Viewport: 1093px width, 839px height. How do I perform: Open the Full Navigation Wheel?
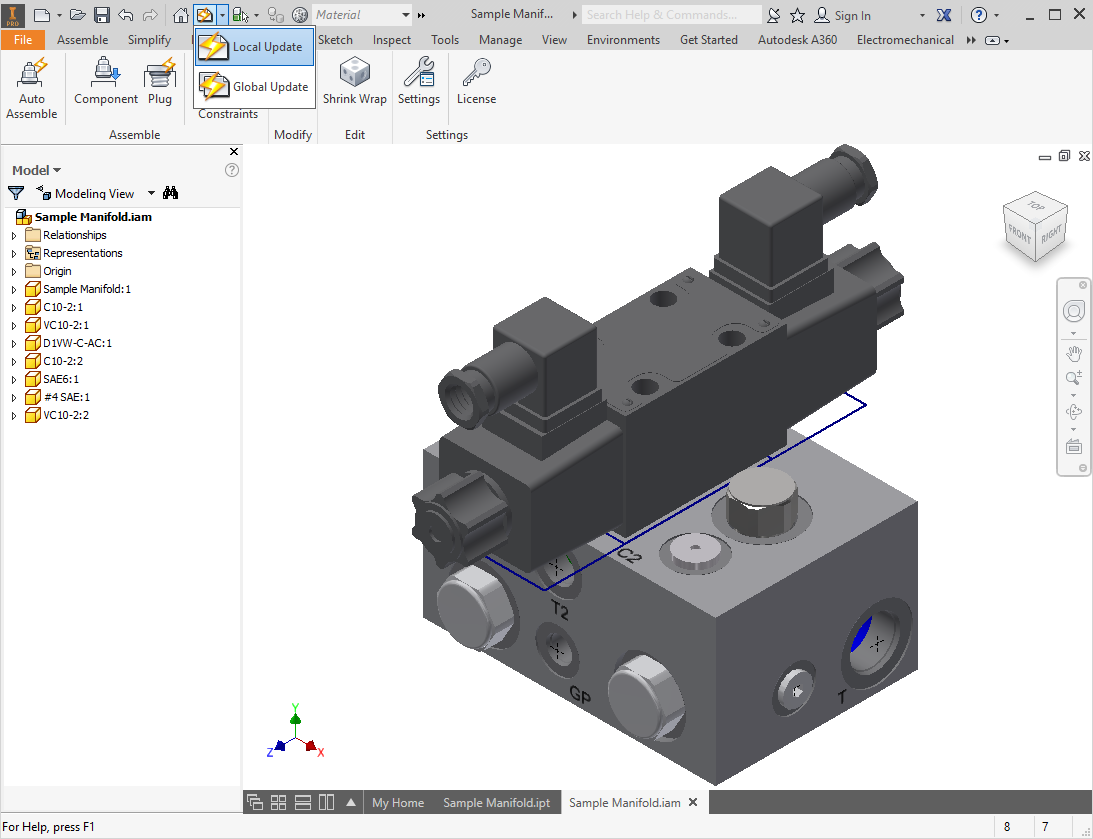pyautogui.click(x=1074, y=311)
